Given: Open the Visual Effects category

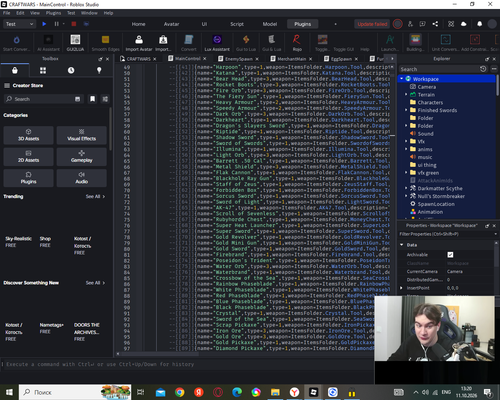Looking at the screenshot, I should (82, 135).
